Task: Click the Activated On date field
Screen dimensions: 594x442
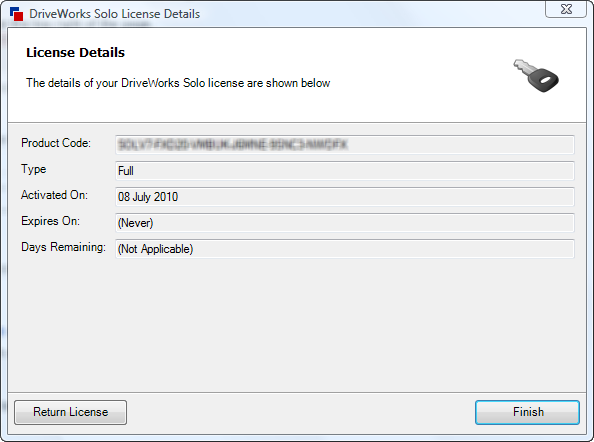Action: tap(345, 197)
